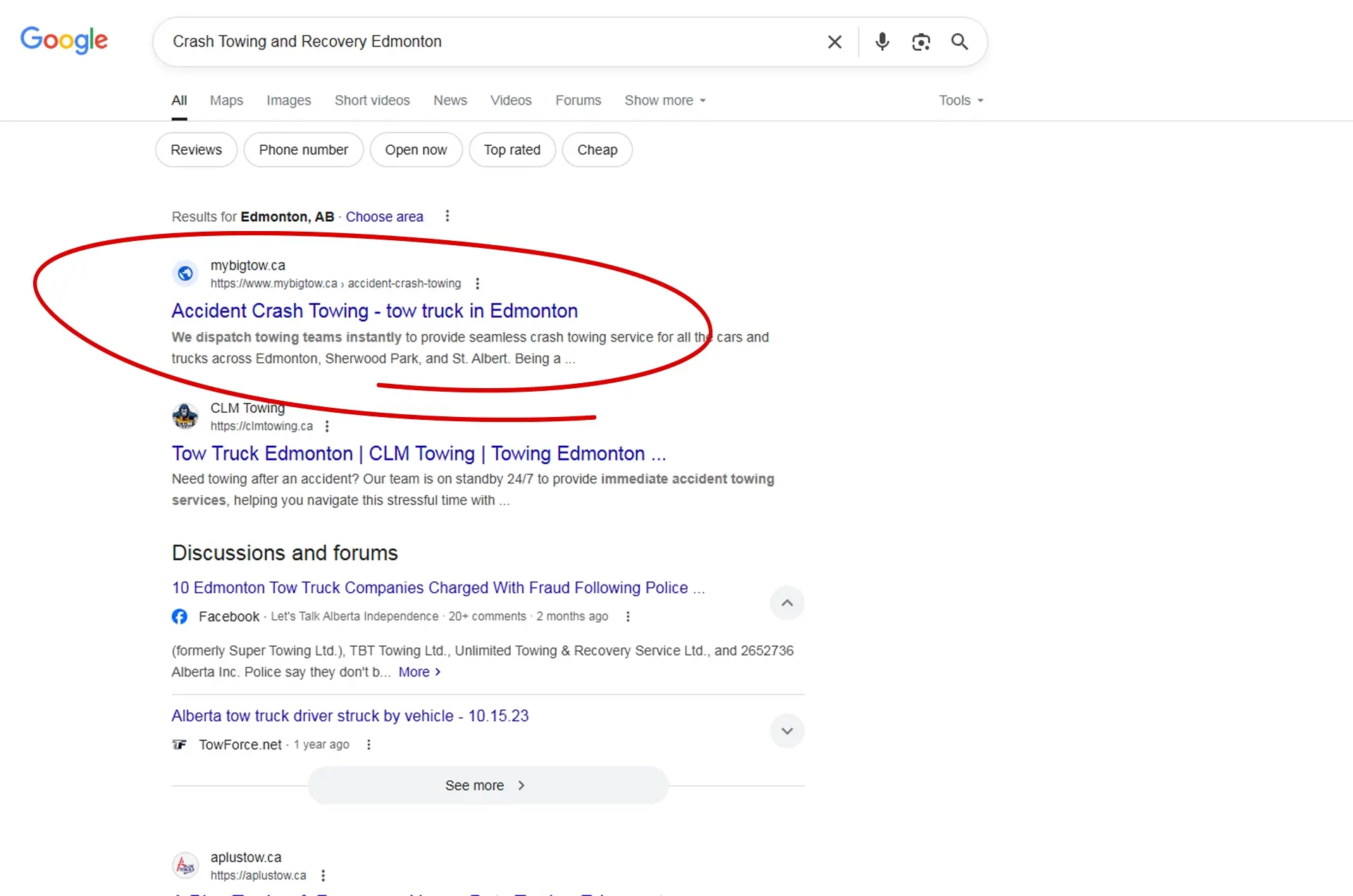
Task: Click More link in Facebook discussion snippet
Action: pyautogui.click(x=419, y=672)
